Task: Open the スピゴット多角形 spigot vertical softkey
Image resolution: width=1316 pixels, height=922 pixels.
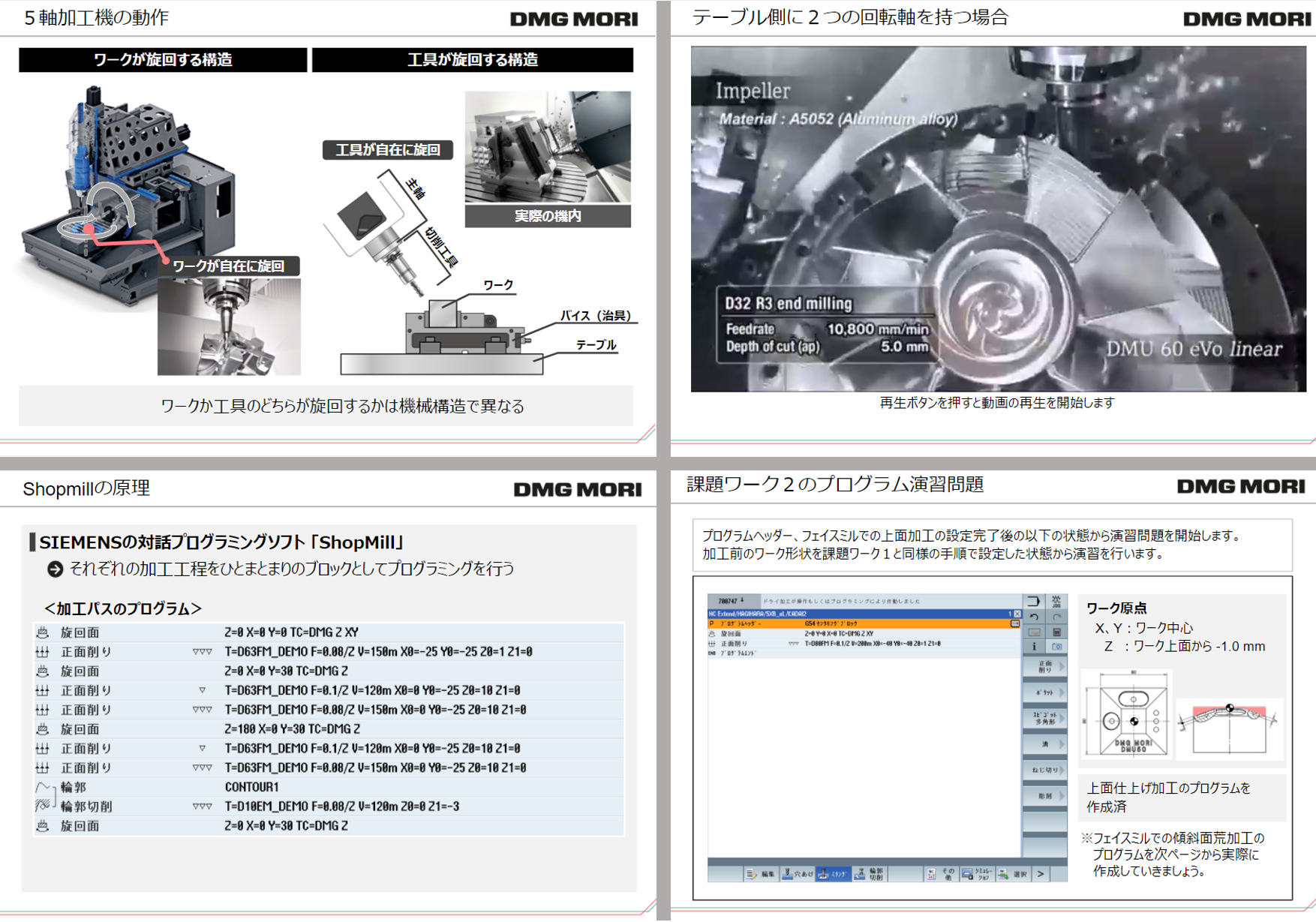Action: click(1045, 718)
